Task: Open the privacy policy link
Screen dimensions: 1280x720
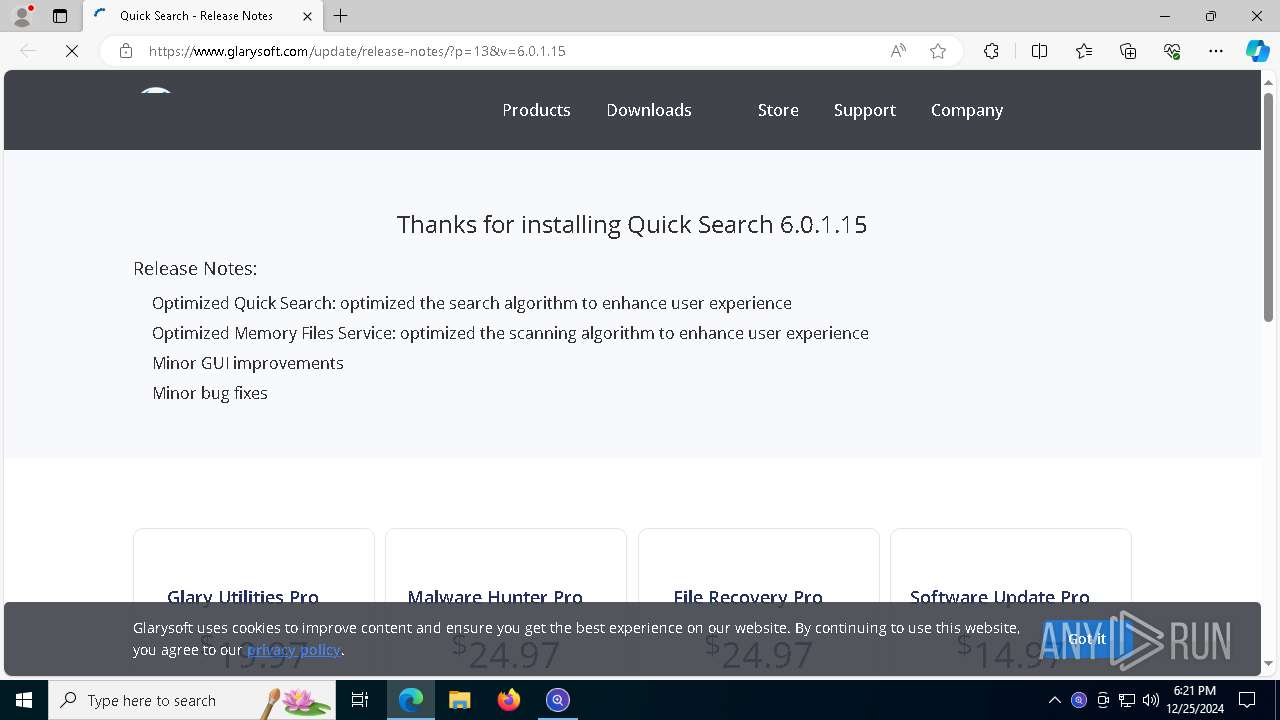Action: pyautogui.click(x=294, y=650)
